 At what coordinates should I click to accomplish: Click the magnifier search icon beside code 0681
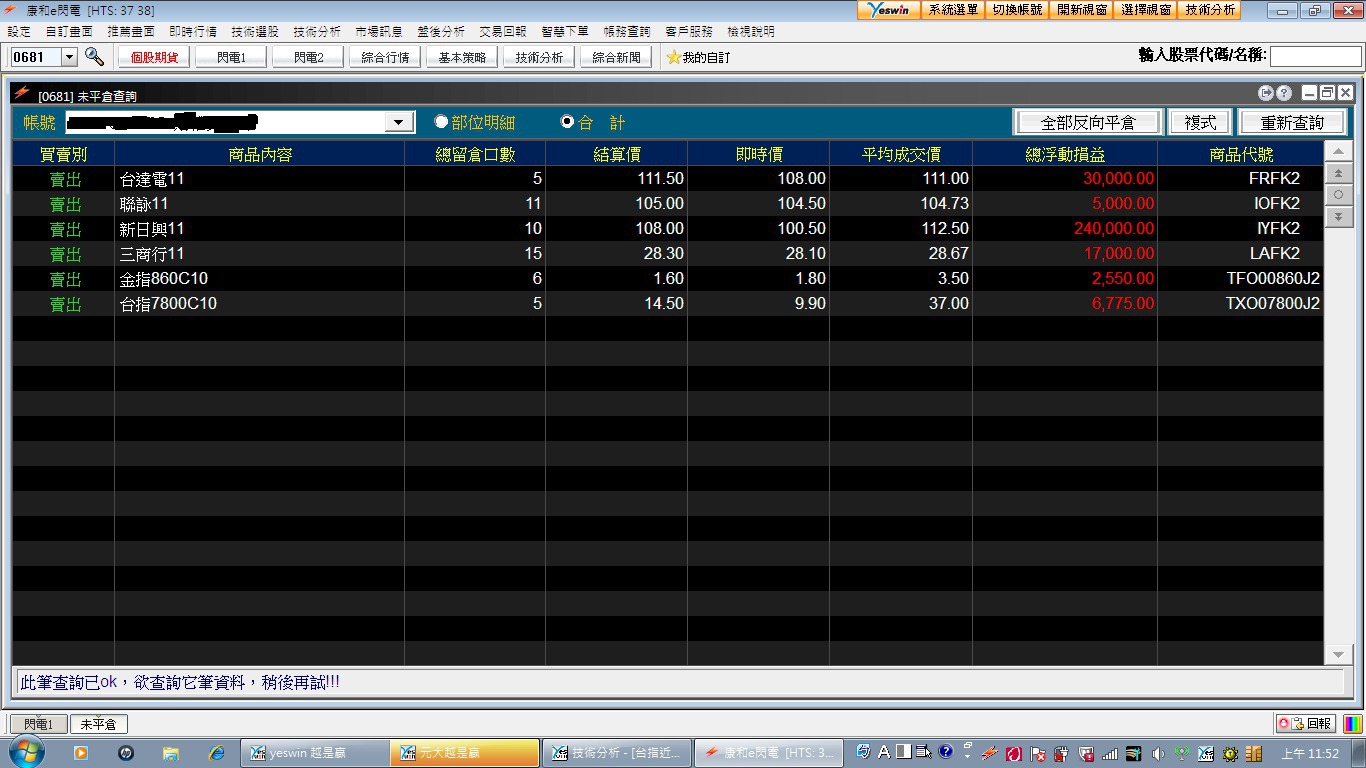point(94,57)
